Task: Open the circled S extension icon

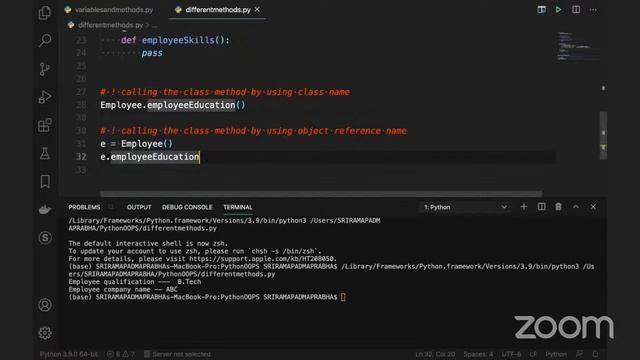Action: click(x=45, y=238)
